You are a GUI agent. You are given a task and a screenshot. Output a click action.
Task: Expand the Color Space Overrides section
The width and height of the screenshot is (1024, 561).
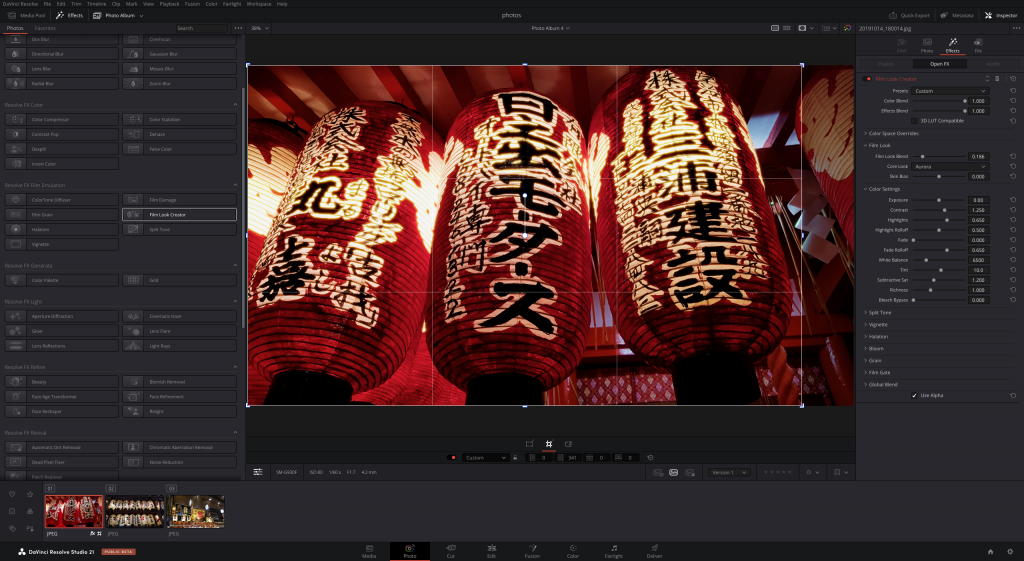891,133
